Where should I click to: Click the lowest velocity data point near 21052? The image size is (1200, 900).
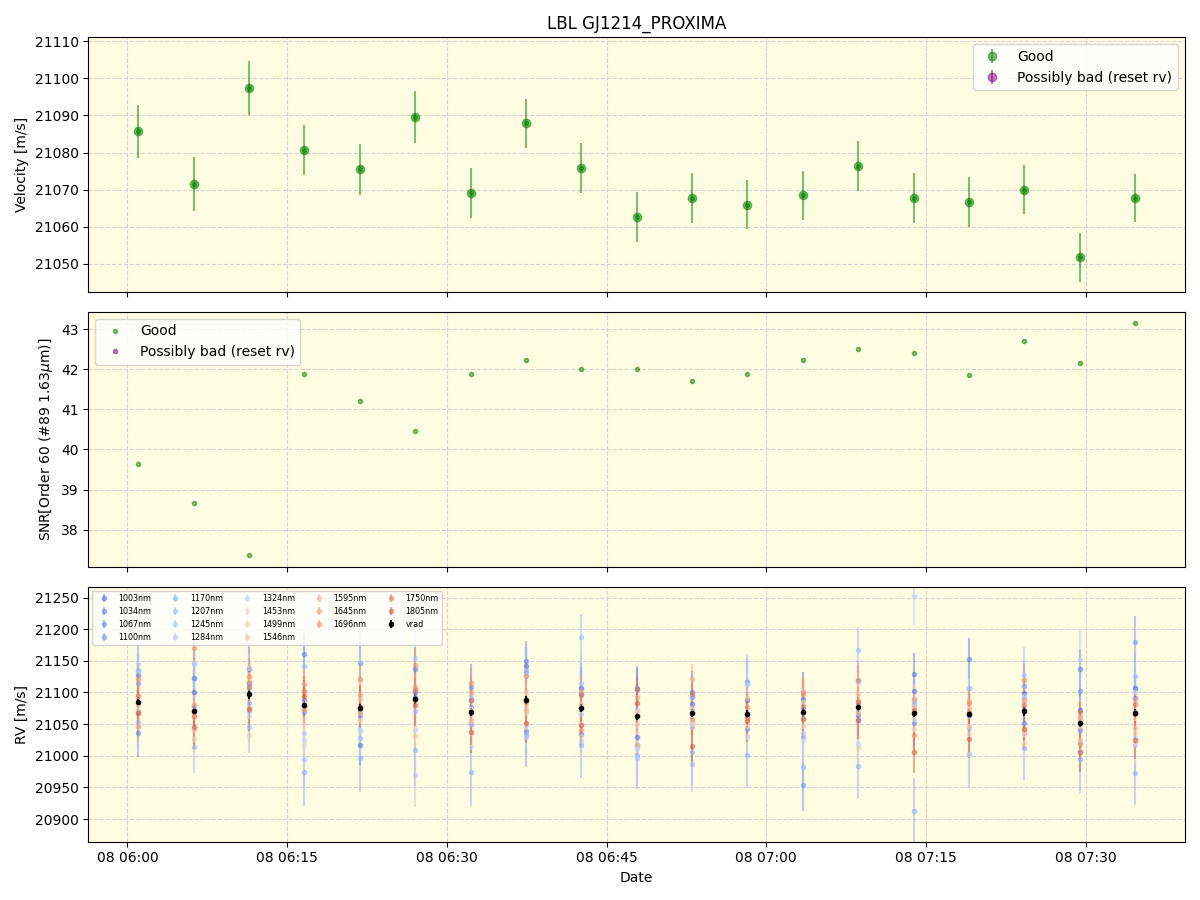tap(1080, 257)
